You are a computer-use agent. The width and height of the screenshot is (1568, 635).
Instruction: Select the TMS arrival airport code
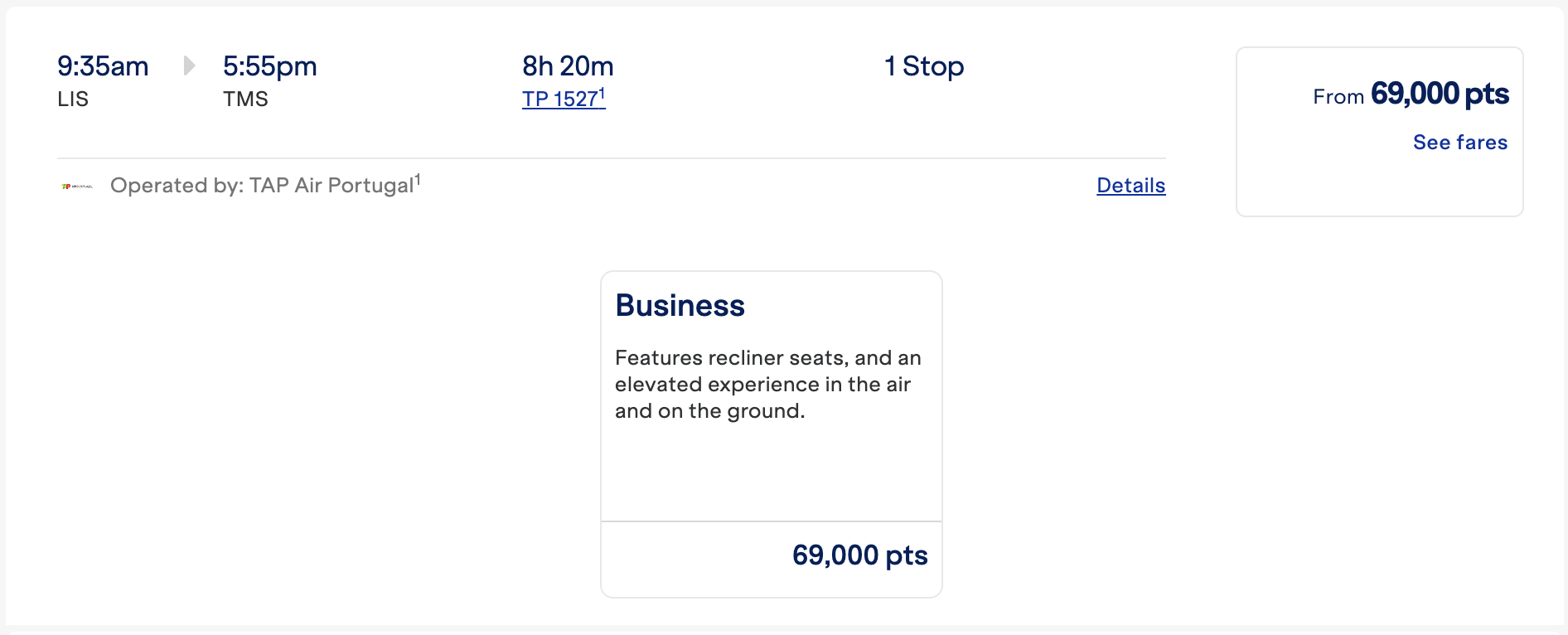coord(246,99)
